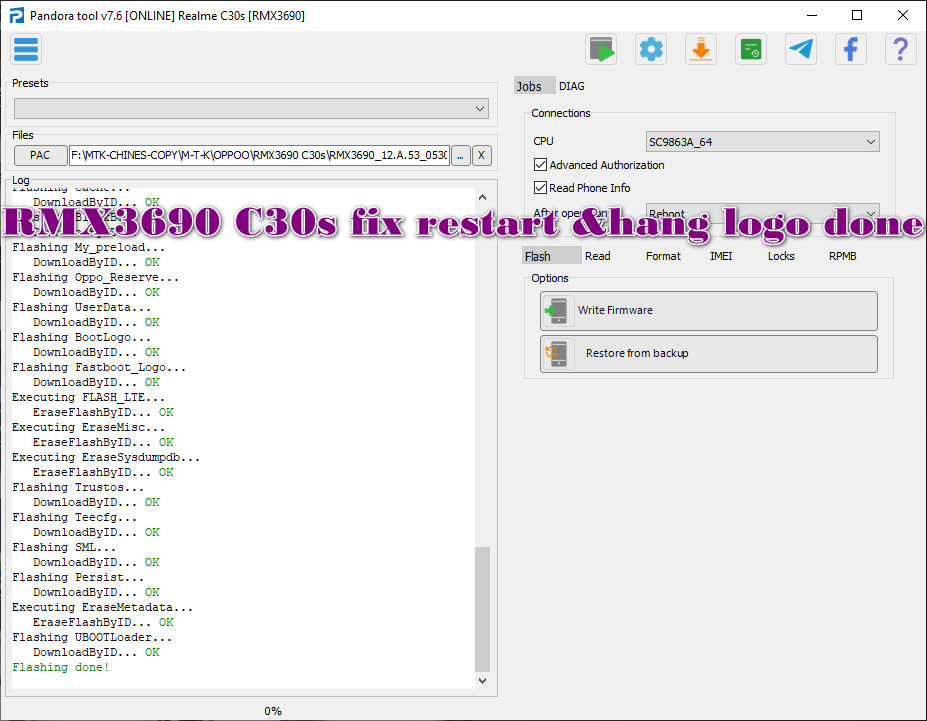The width and height of the screenshot is (927, 721).
Task: Open the Telegram channel icon
Action: pyautogui.click(x=800, y=49)
